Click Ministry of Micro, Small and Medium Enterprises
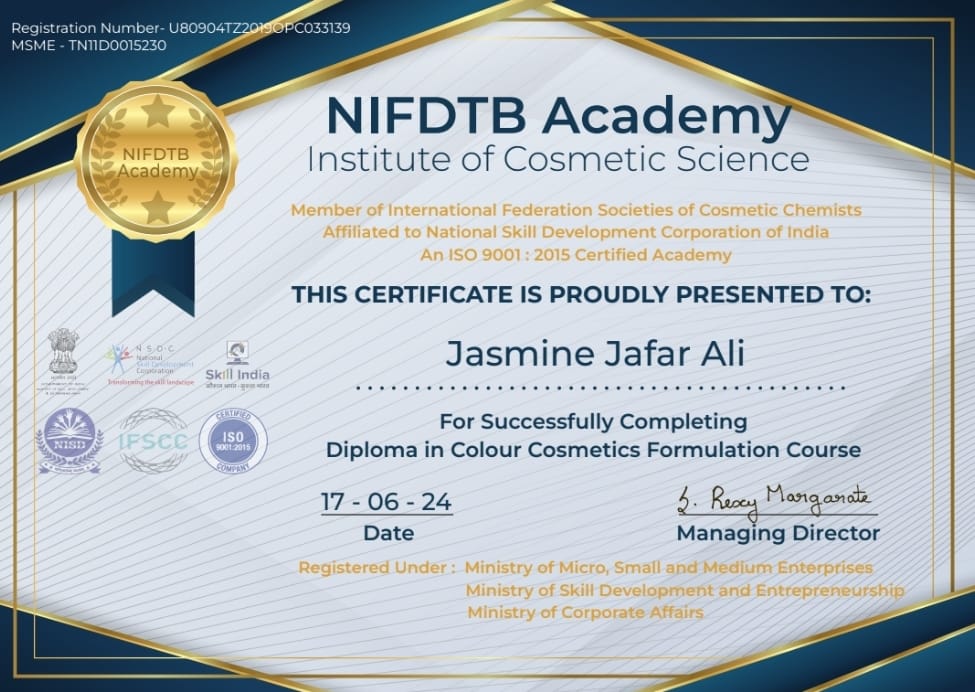Image resolution: width=975 pixels, height=692 pixels. pyautogui.click(x=668, y=568)
